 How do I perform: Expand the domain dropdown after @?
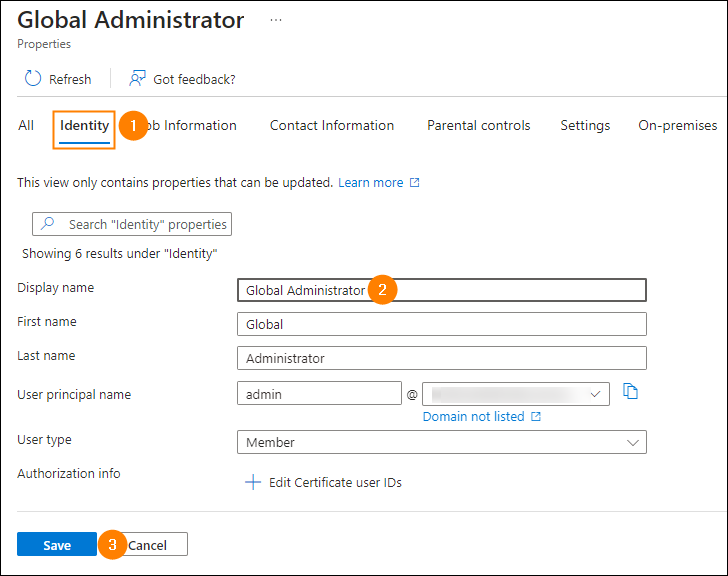pyautogui.click(x=515, y=394)
